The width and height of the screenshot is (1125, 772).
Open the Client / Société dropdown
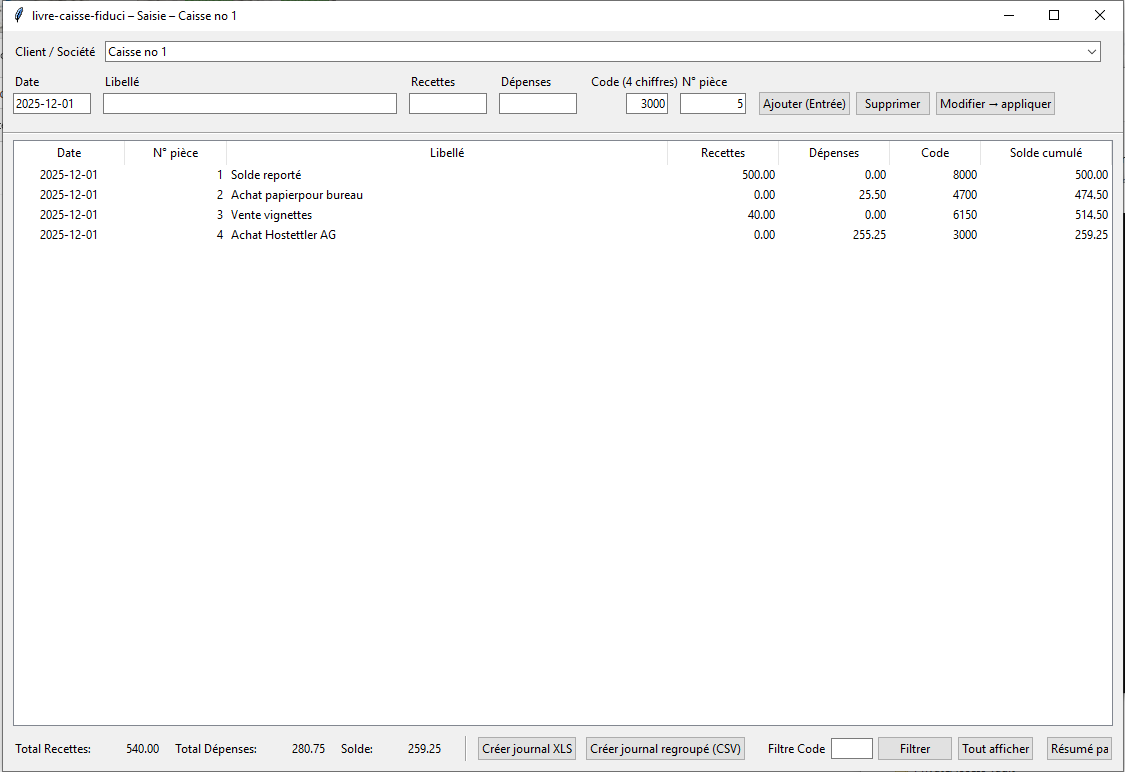tap(1090, 52)
